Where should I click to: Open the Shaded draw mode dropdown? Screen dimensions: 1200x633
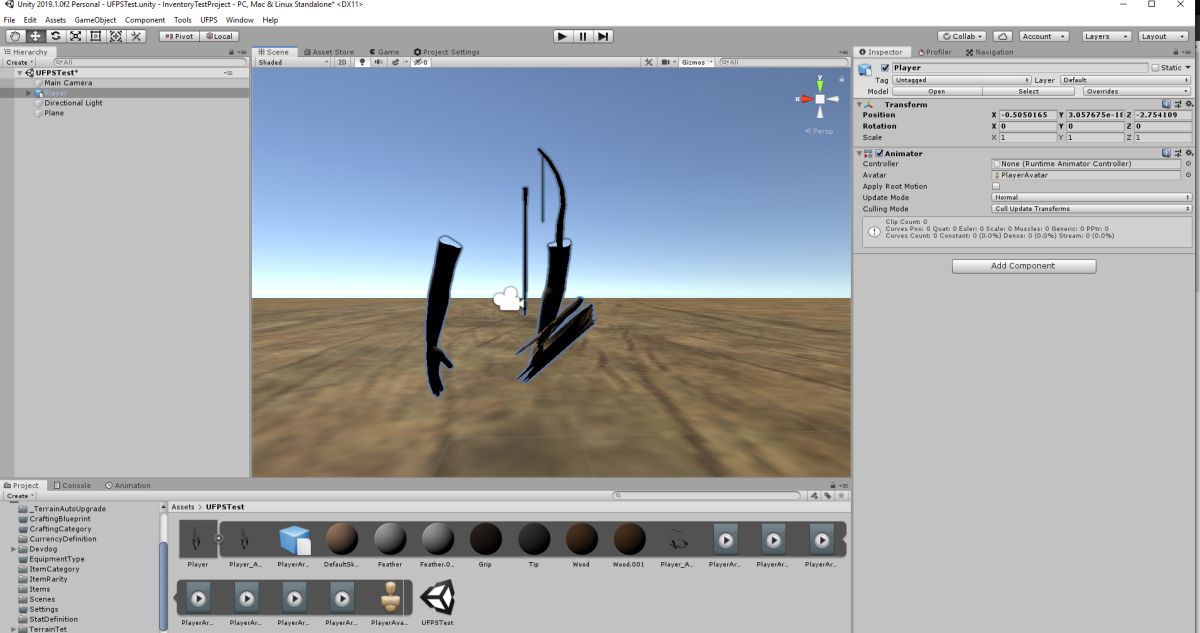click(x=293, y=62)
